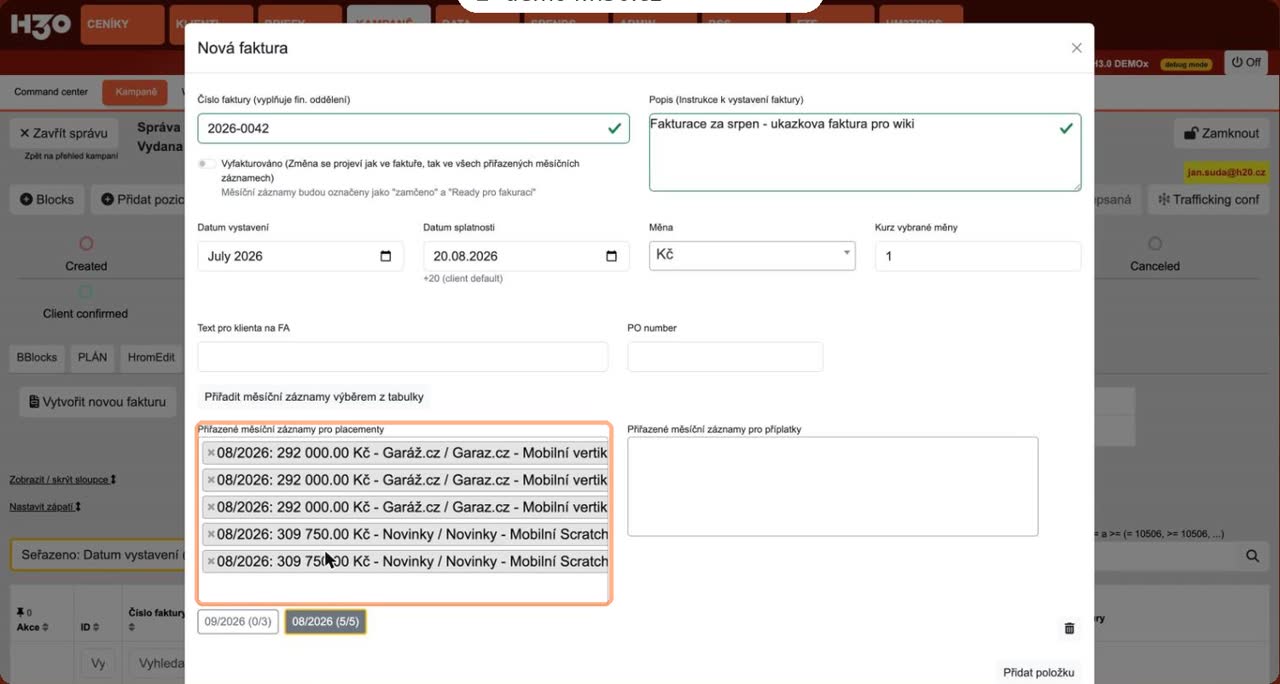This screenshot has height=684, width=1280.
Task: Open Datum vystavení calendar picker icon
Action: click(386, 256)
